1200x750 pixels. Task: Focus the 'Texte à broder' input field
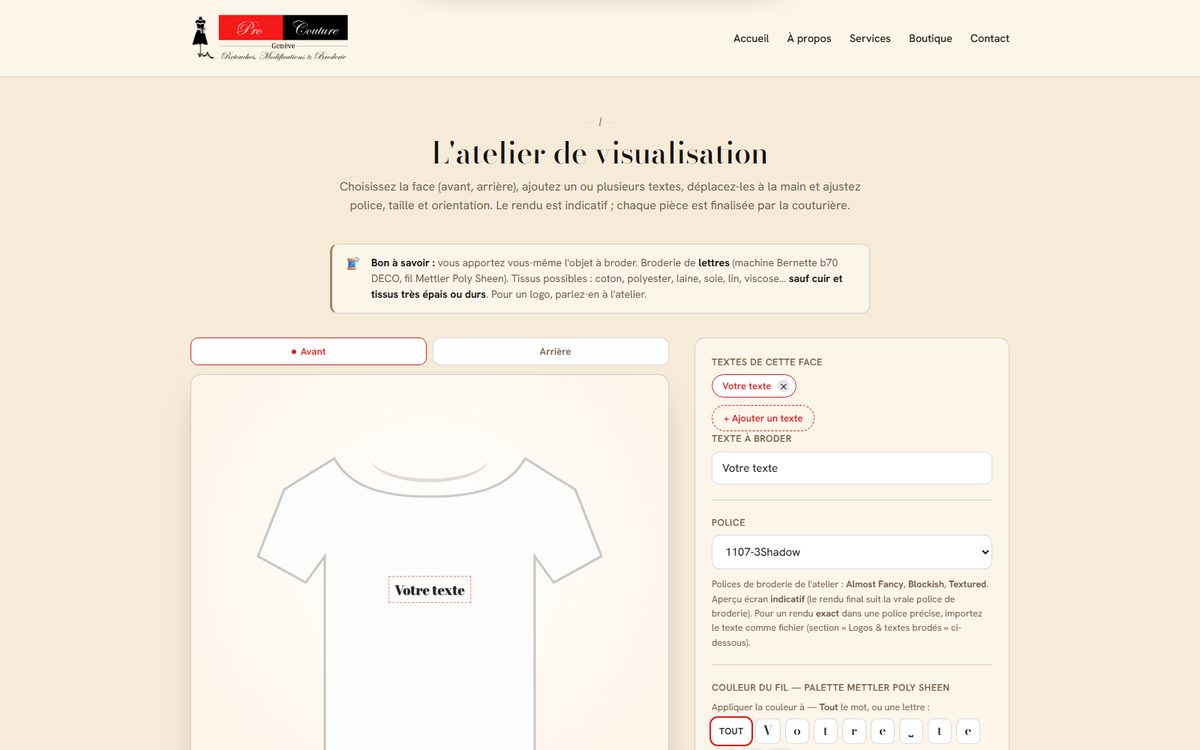coord(852,468)
